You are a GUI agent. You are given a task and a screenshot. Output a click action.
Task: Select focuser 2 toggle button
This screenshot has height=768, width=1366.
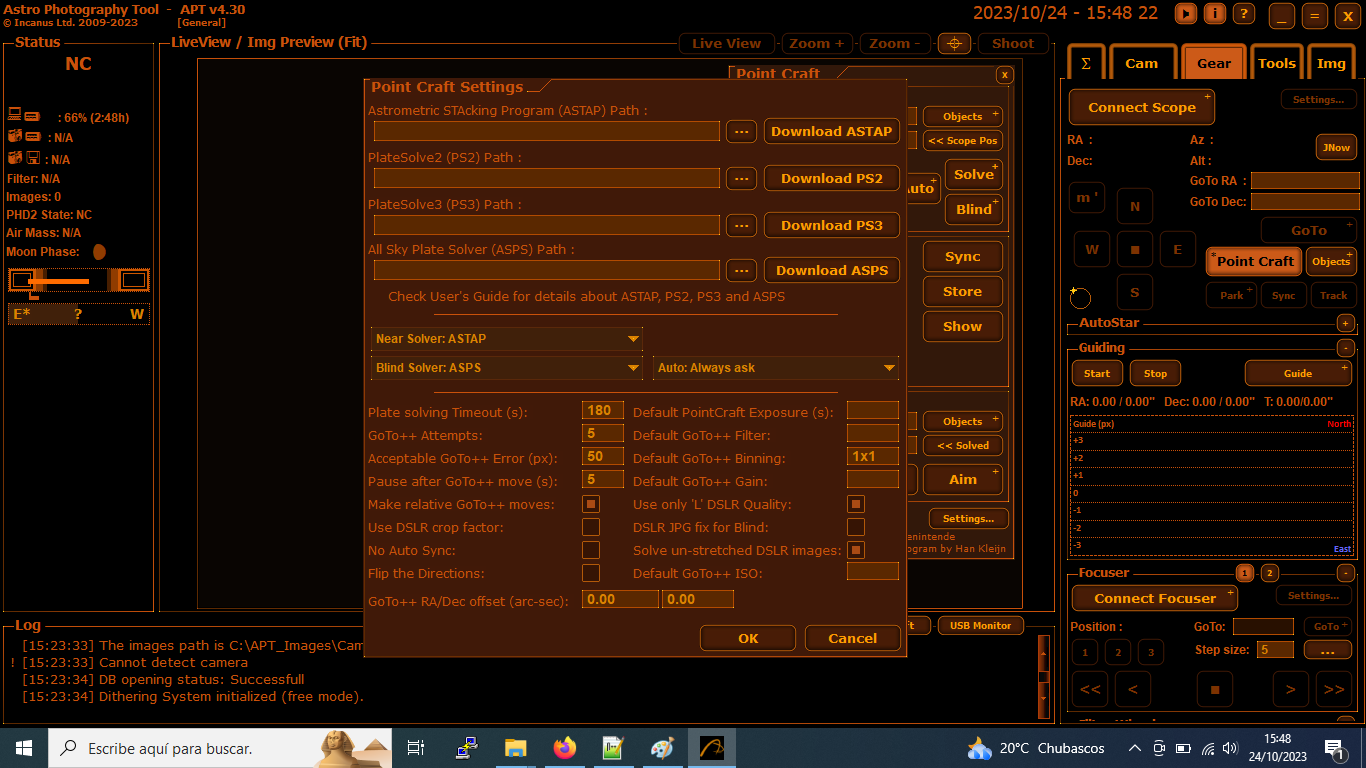pos(1270,573)
